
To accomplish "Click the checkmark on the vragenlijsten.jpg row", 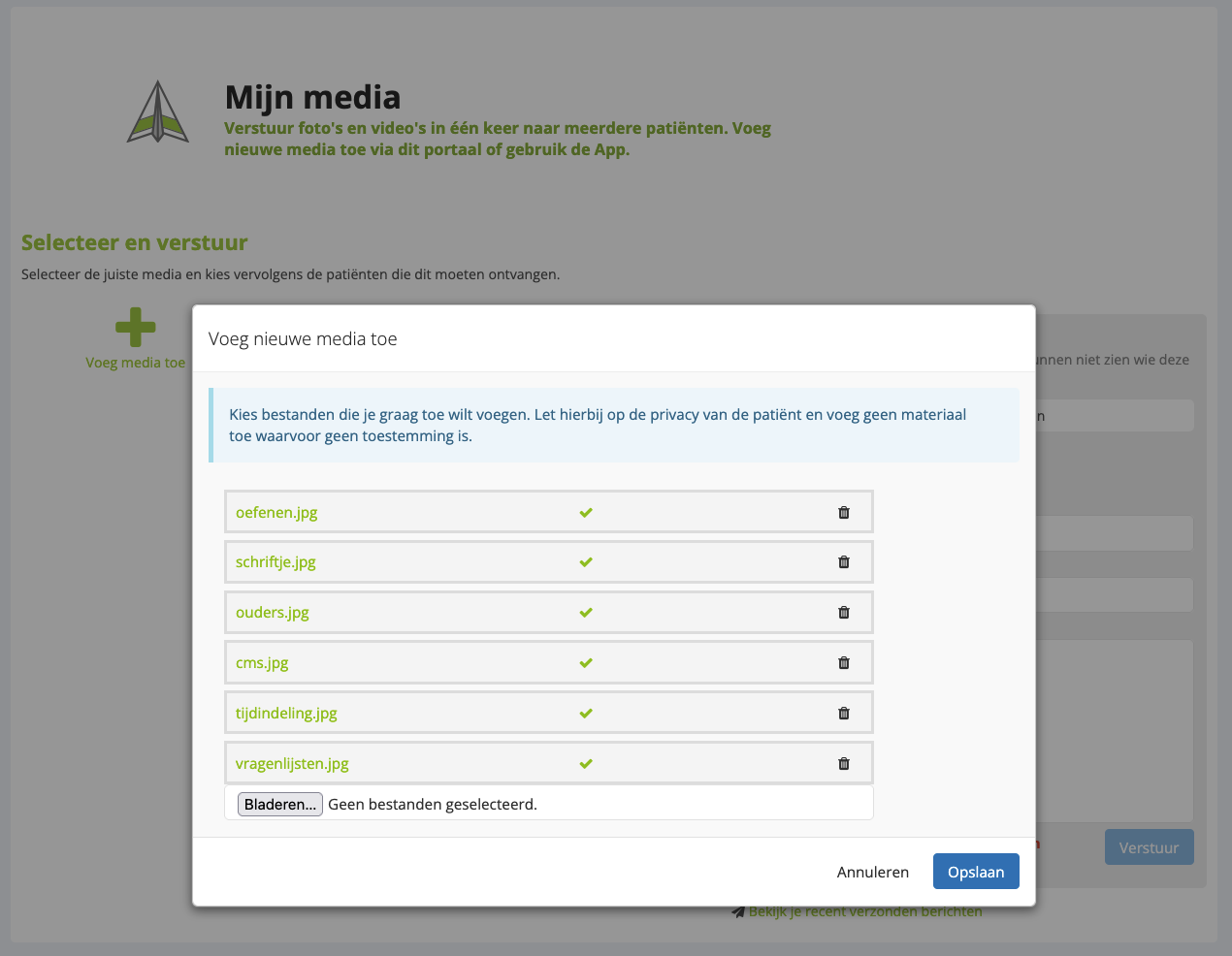I will coord(586,764).
